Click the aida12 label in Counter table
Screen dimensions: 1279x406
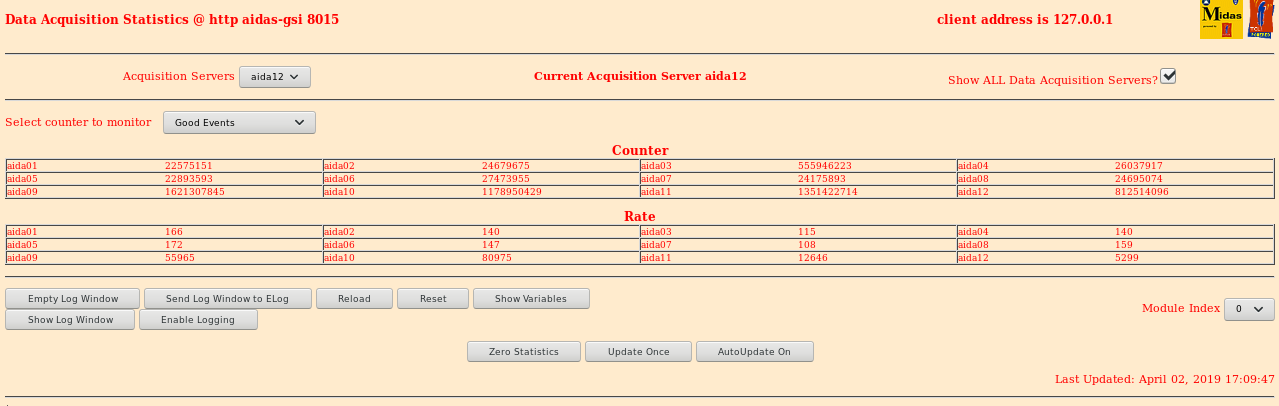pyautogui.click(x=974, y=191)
